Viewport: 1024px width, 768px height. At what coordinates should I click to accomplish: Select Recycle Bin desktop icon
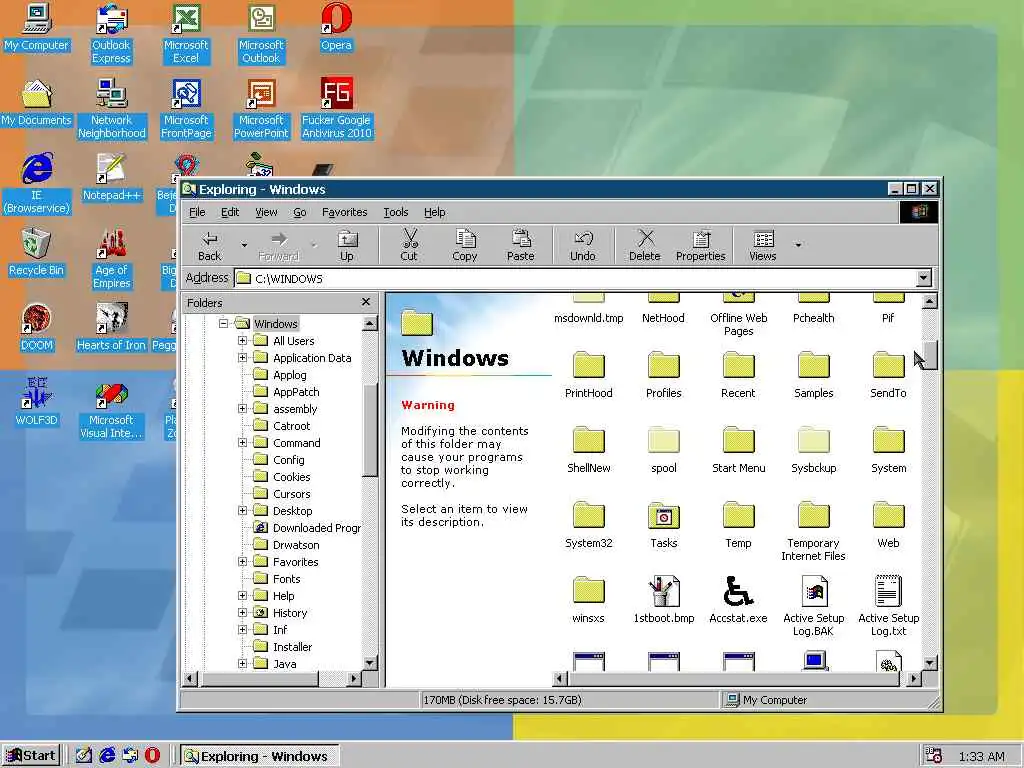36,253
